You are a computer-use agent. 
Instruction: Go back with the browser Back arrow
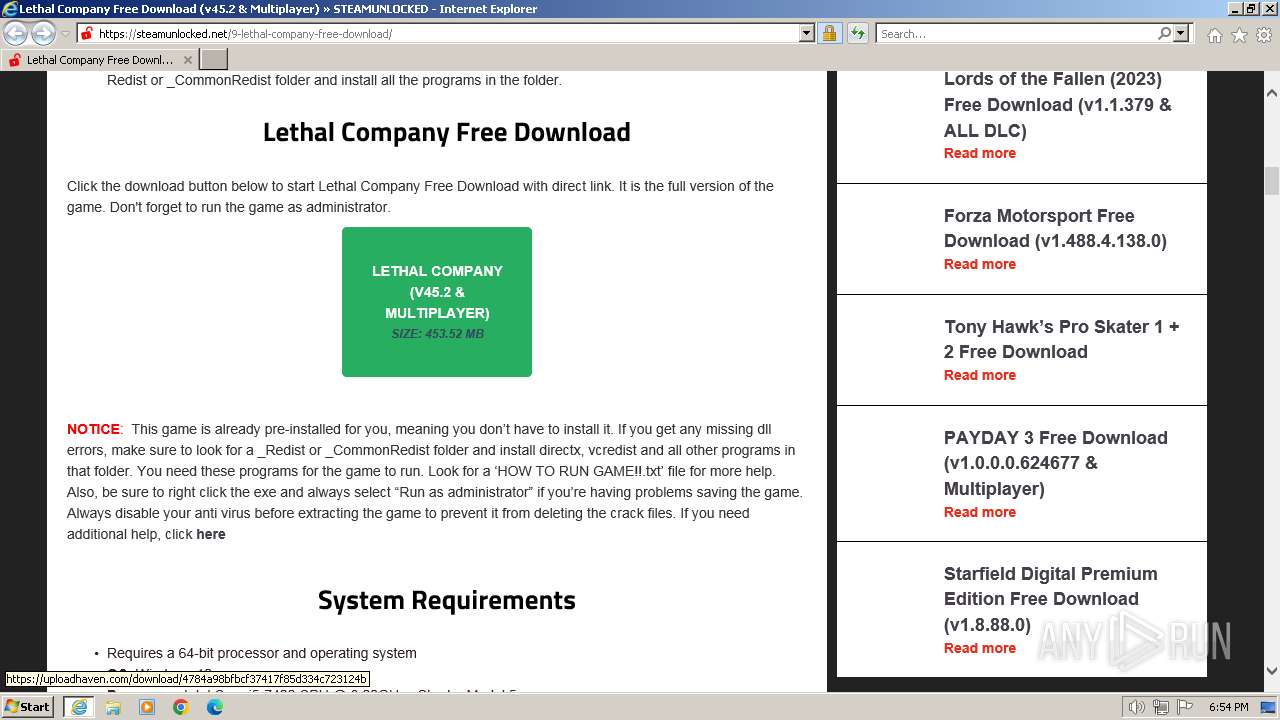[16, 33]
